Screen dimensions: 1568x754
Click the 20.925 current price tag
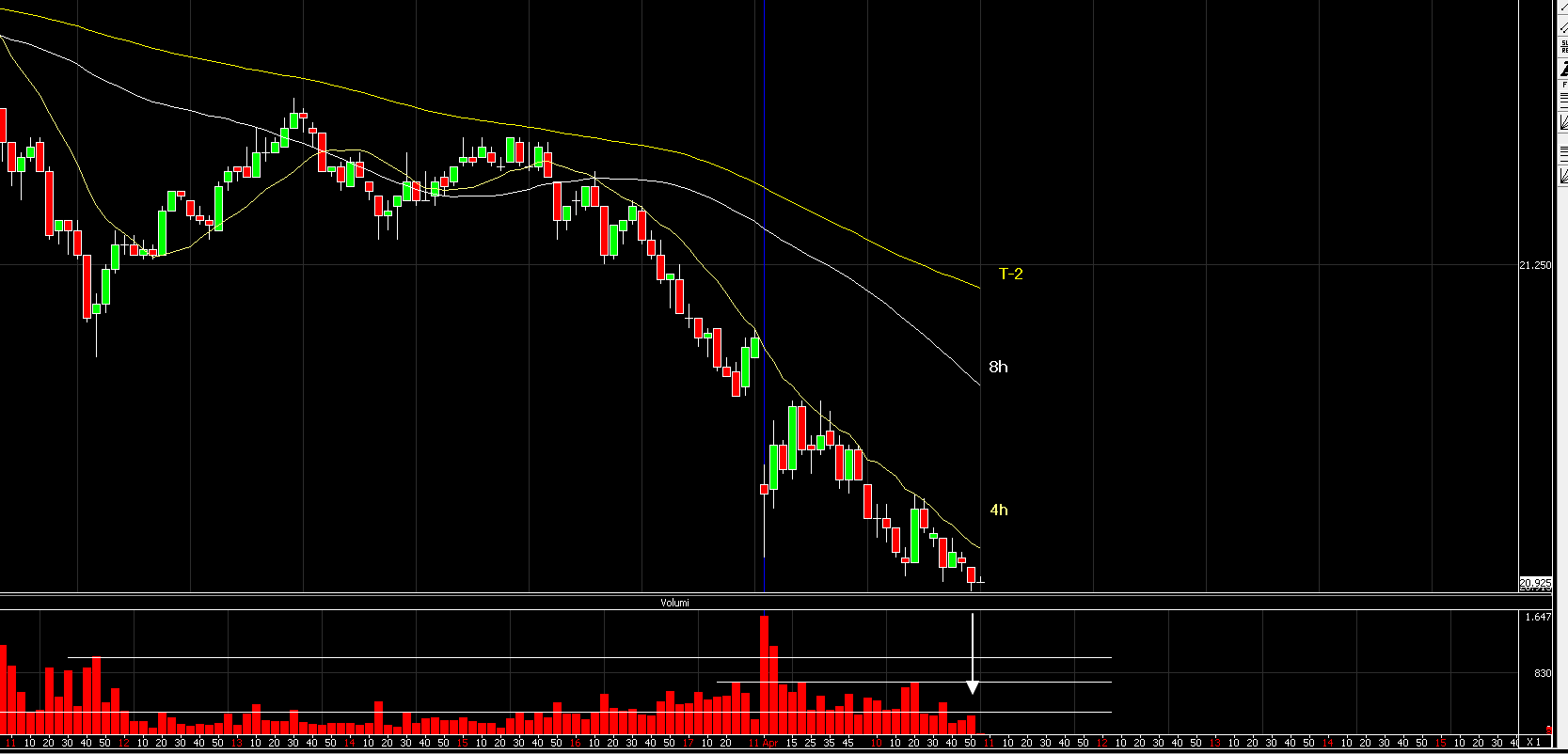tap(1535, 584)
